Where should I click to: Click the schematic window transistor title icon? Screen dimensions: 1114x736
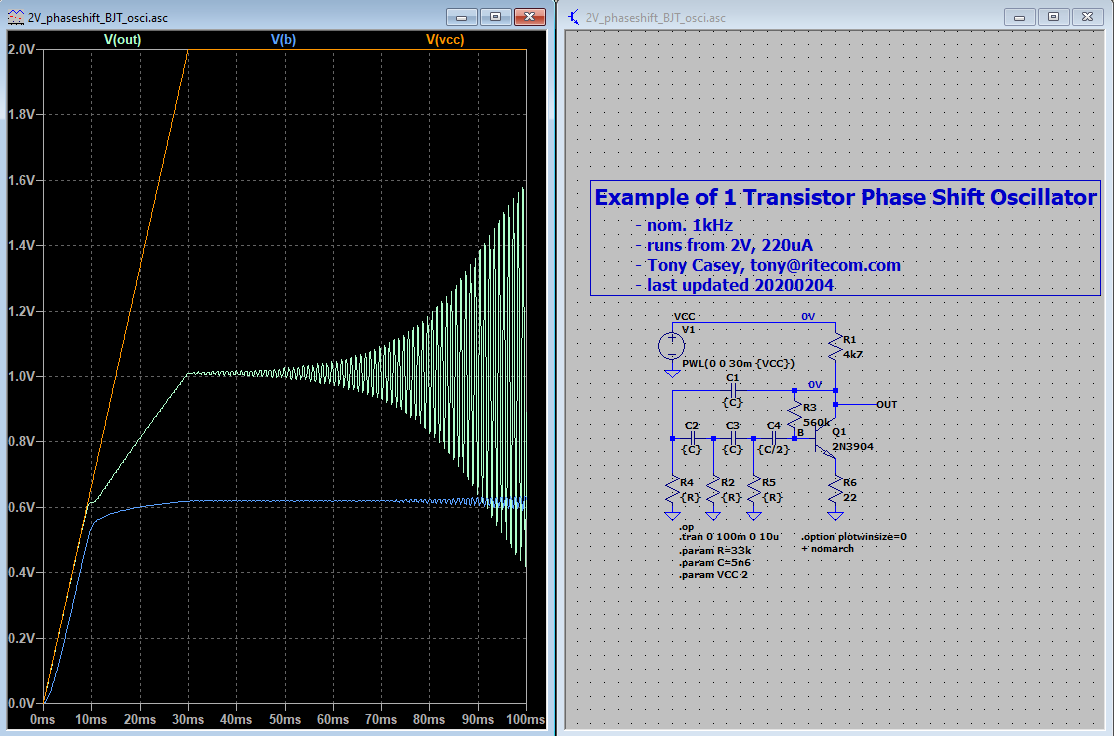click(574, 17)
